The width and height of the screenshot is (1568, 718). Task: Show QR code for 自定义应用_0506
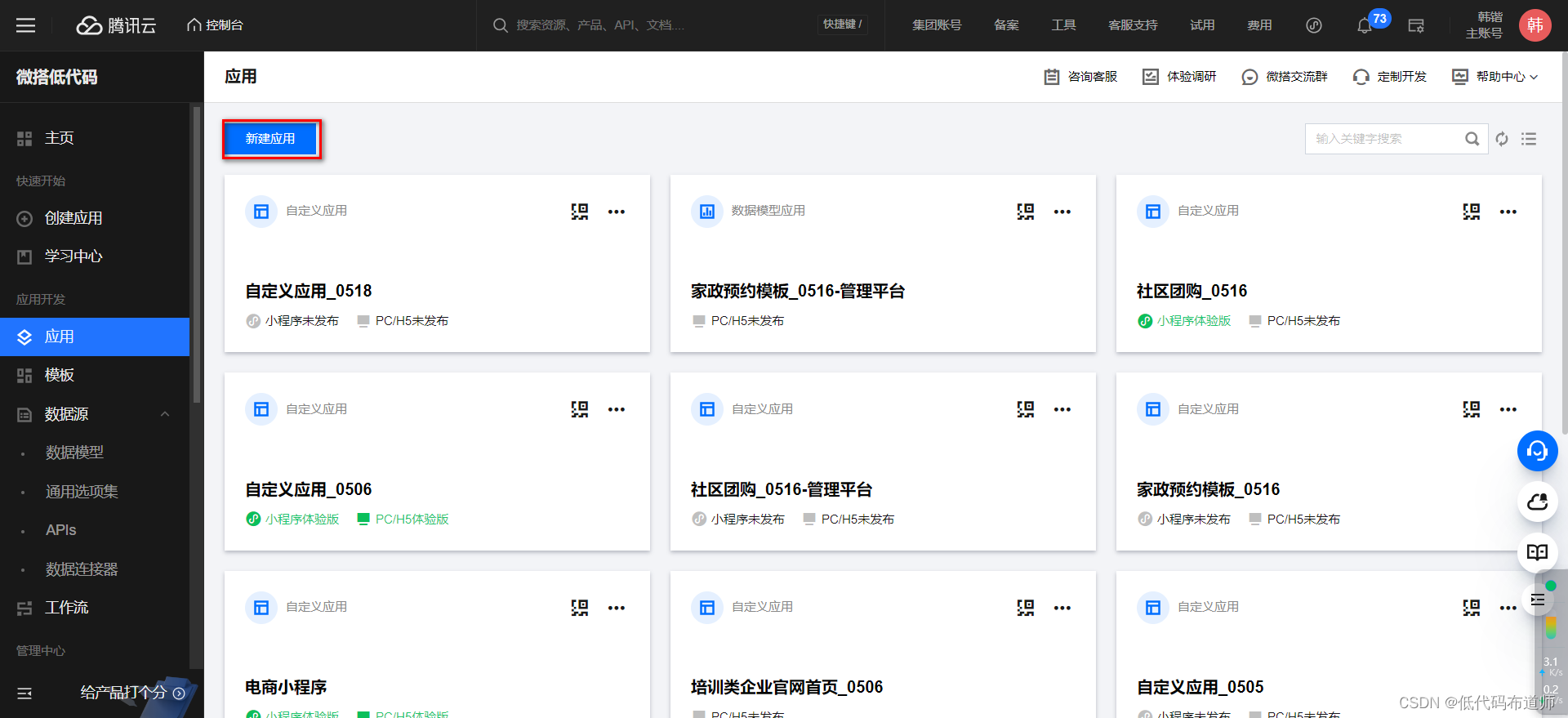(580, 409)
